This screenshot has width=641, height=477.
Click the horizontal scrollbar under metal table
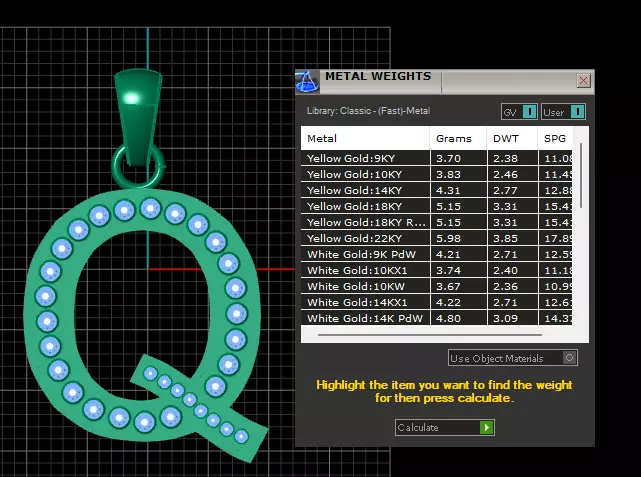[x=430, y=335]
